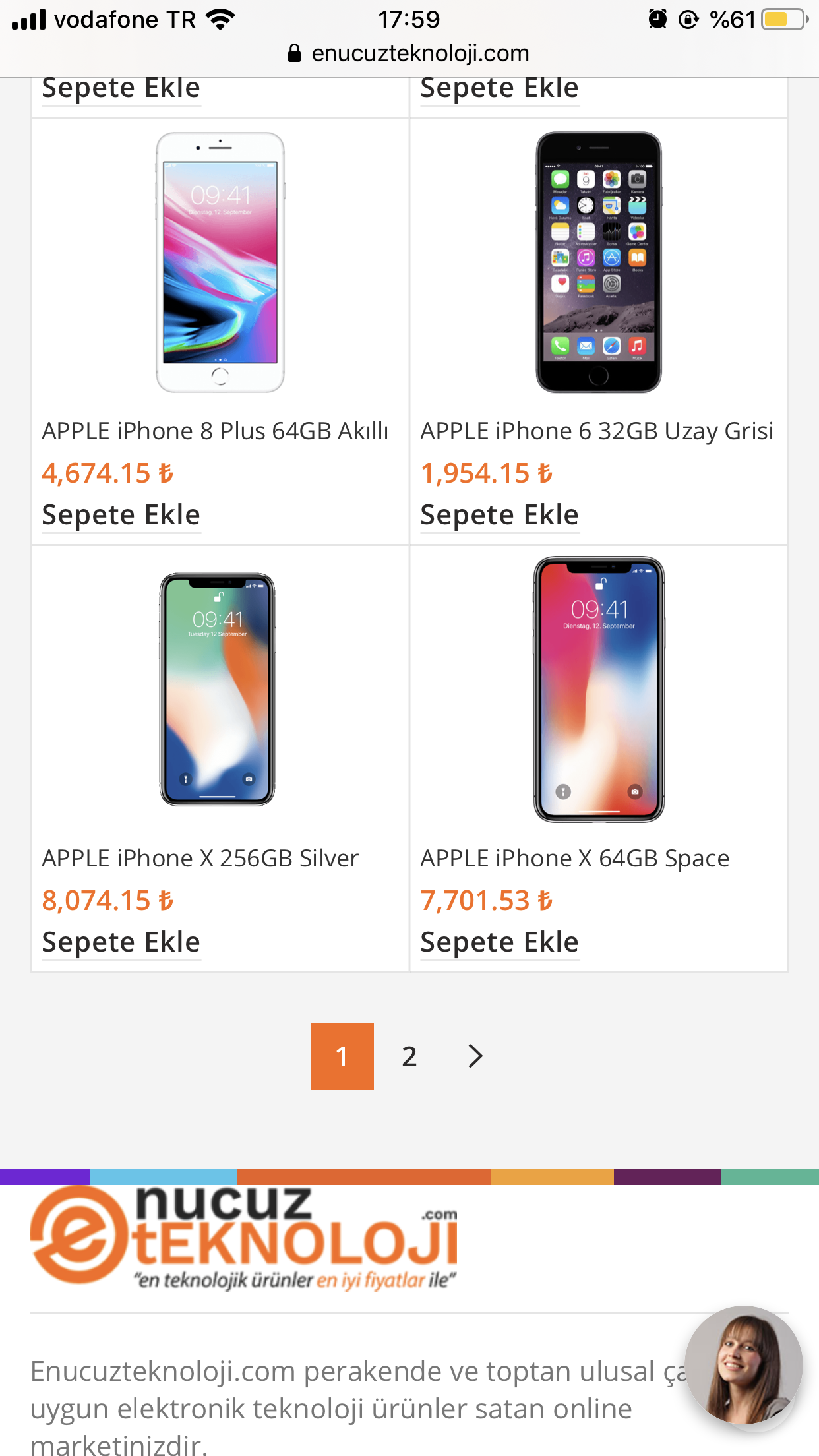Open iPhone 6 Uzay Grisi product image
Image resolution: width=819 pixels, height=1456 pixels.
pos(598,262)
